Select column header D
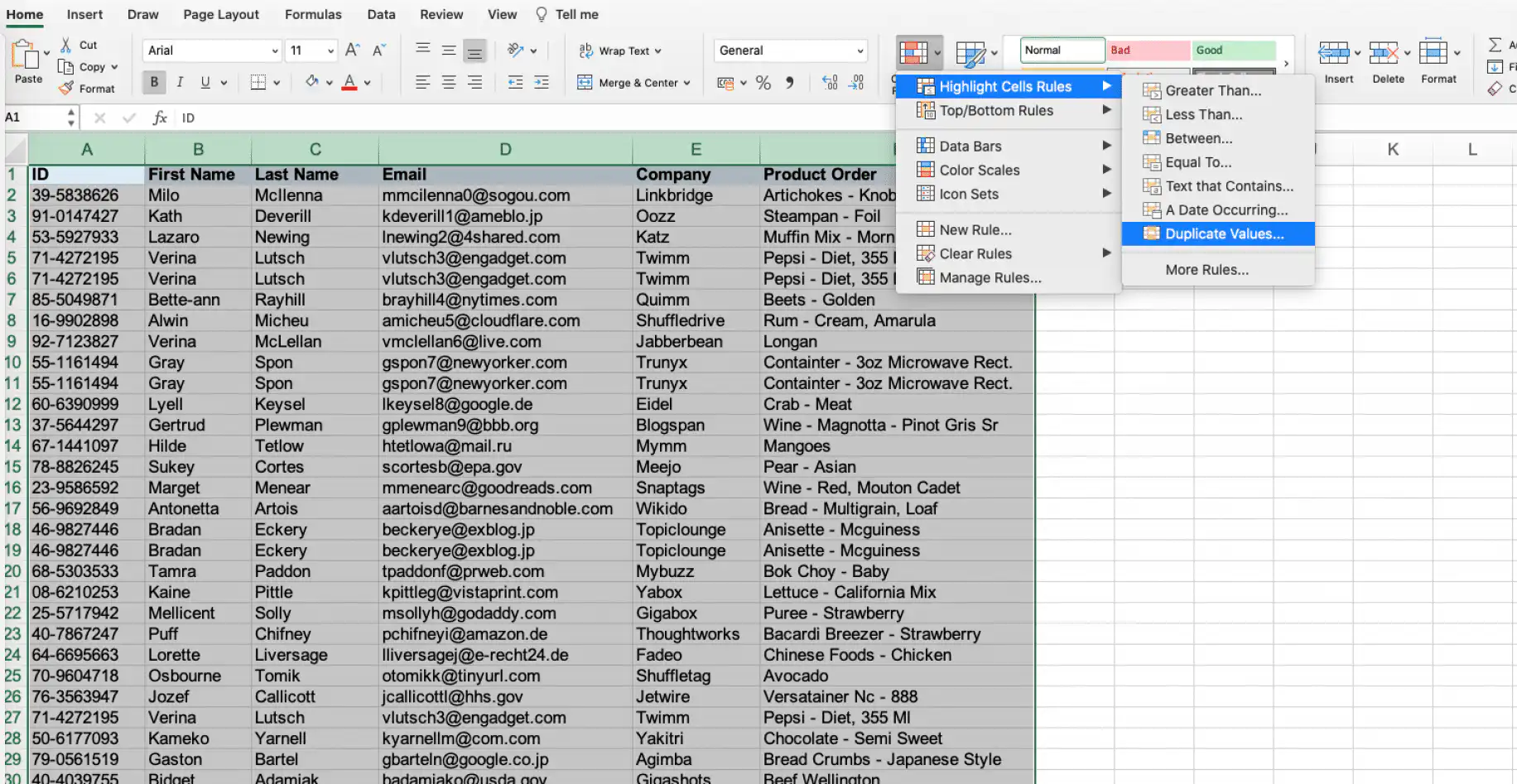Image resolution: width=1517 pixels, height=784 pixels. [505, 149]
